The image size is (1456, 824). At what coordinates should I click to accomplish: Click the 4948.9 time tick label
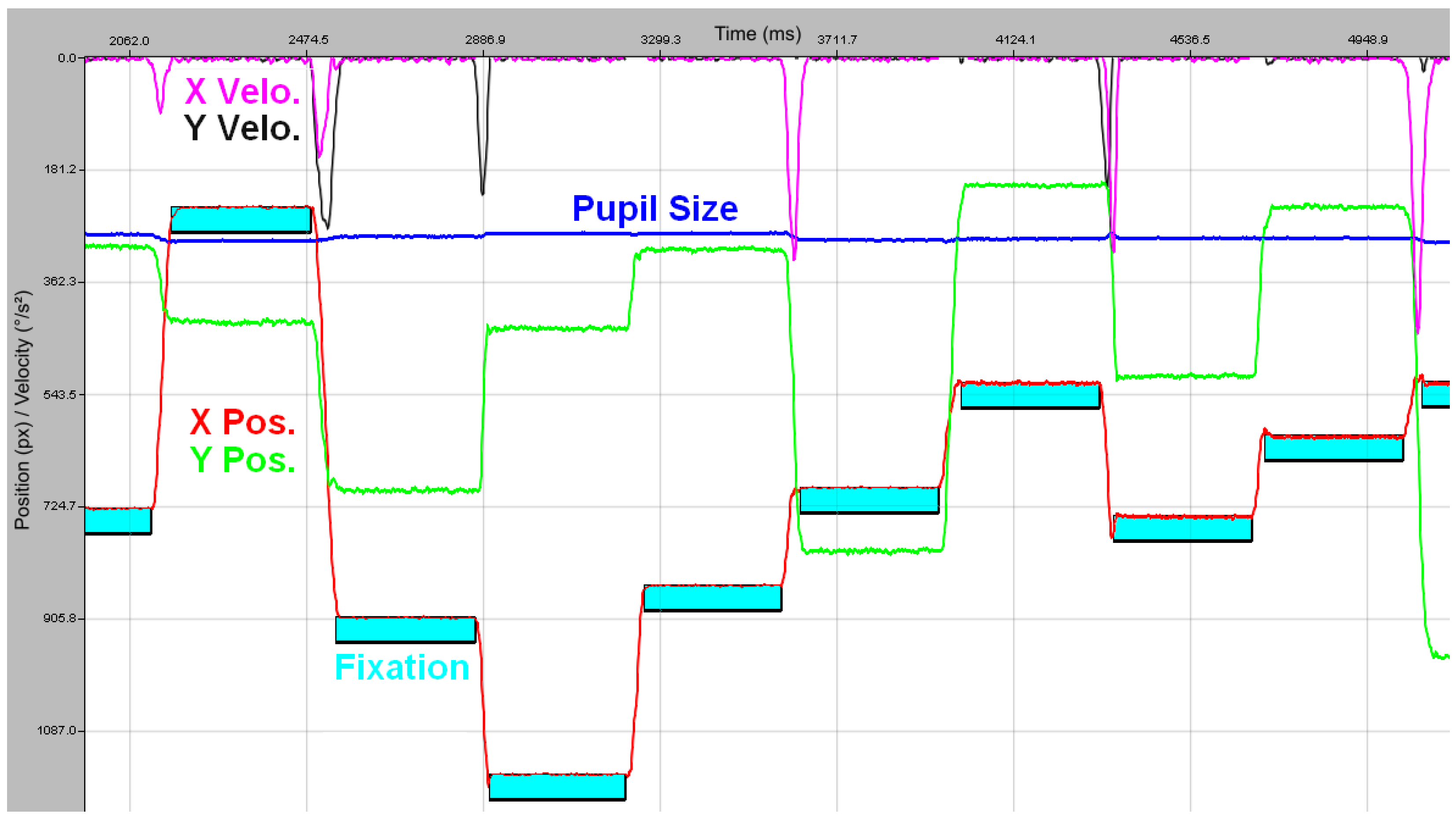[x=1367, y=40]
